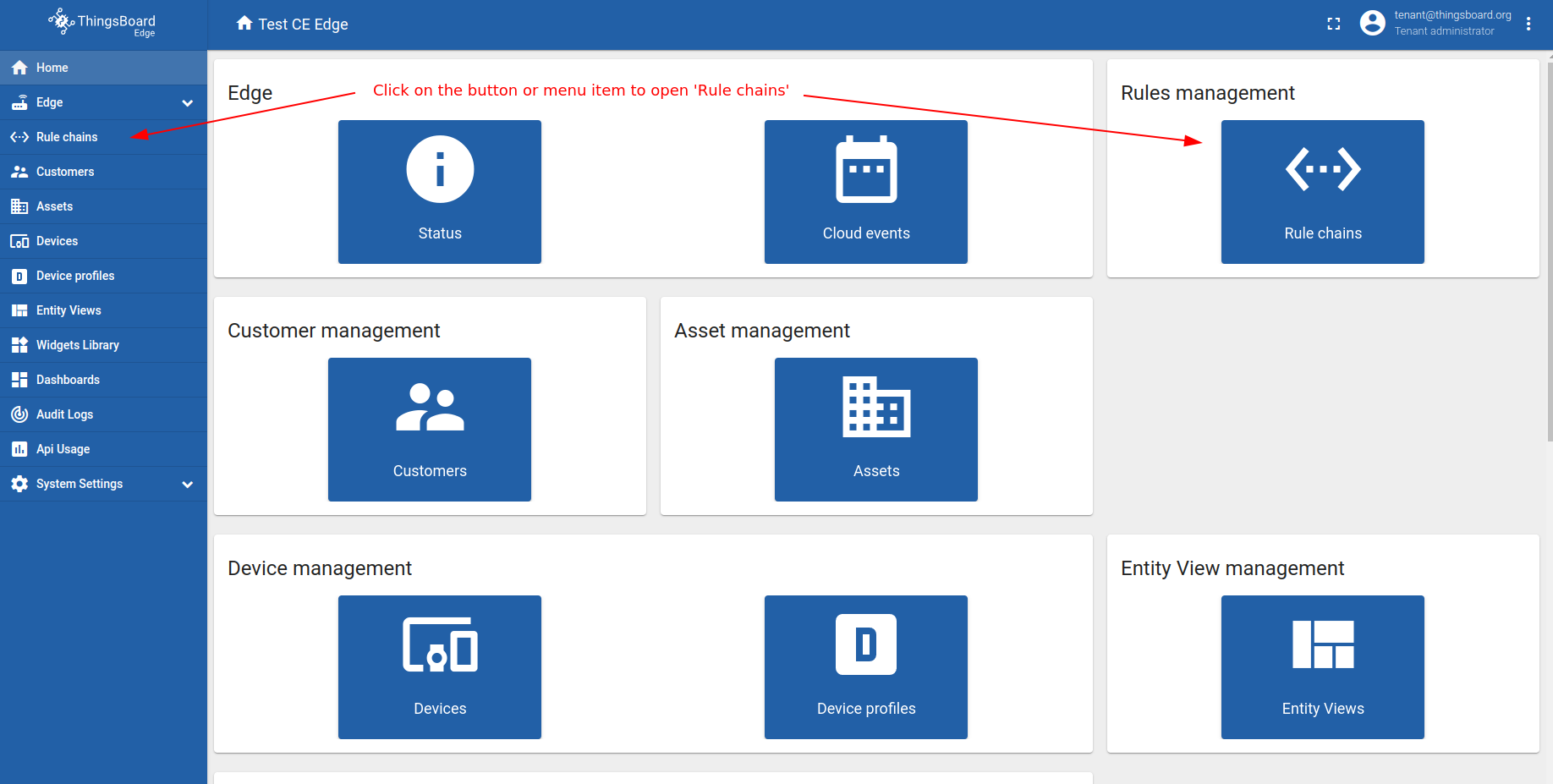Screen dimensions: 1553x784
Task: Click the System Settings gear icon
Action: point(19,484)
